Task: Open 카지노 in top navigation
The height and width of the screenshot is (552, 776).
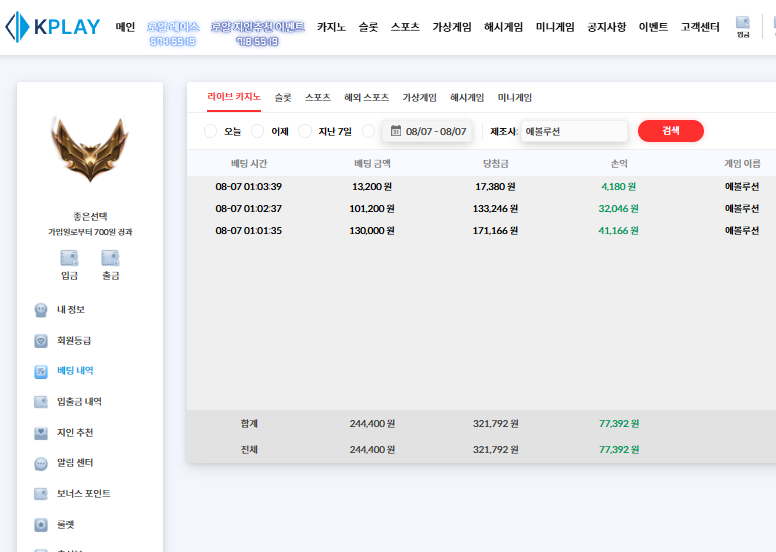Action: point(332,27)
